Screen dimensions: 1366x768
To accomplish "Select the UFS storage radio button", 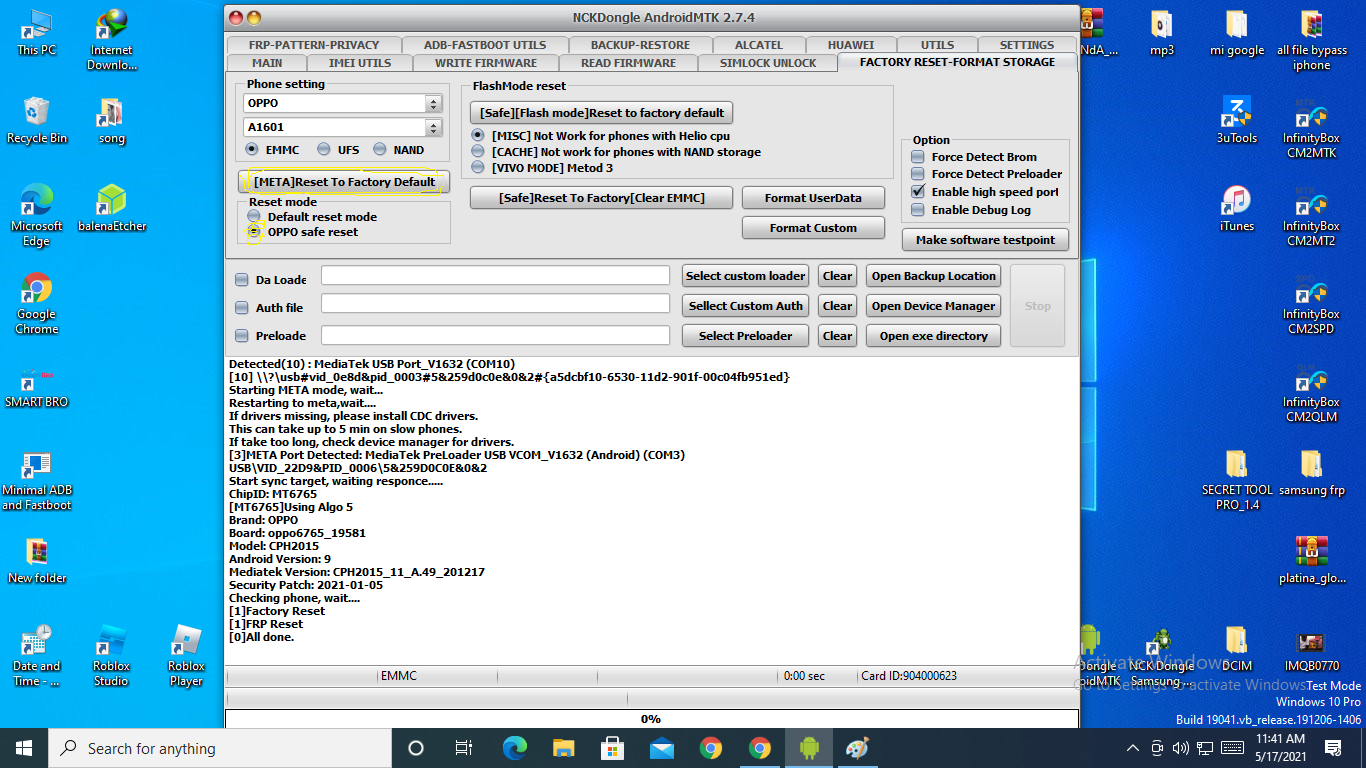I will 324,149.
